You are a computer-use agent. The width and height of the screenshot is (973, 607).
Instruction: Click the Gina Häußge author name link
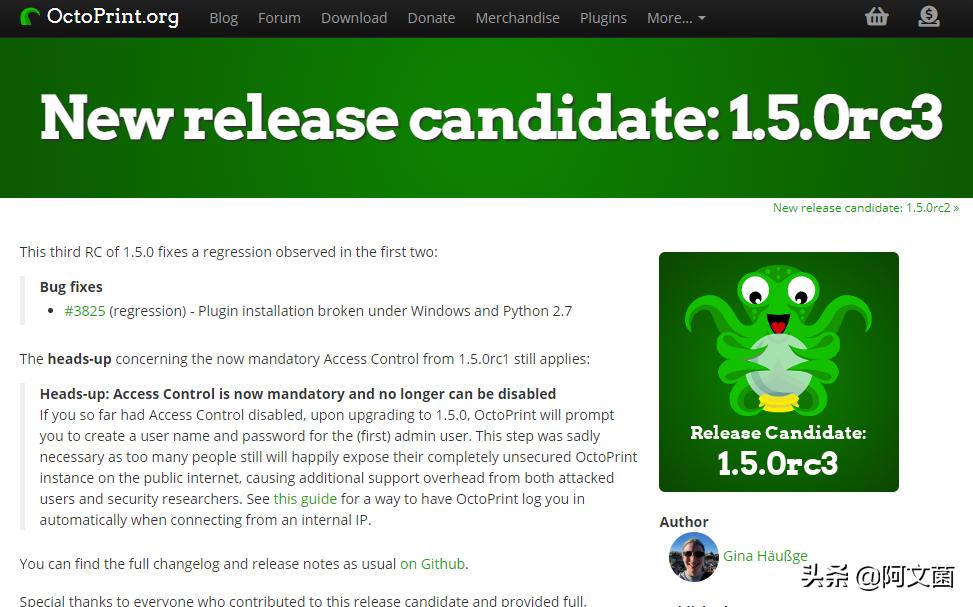click(765, 556)
